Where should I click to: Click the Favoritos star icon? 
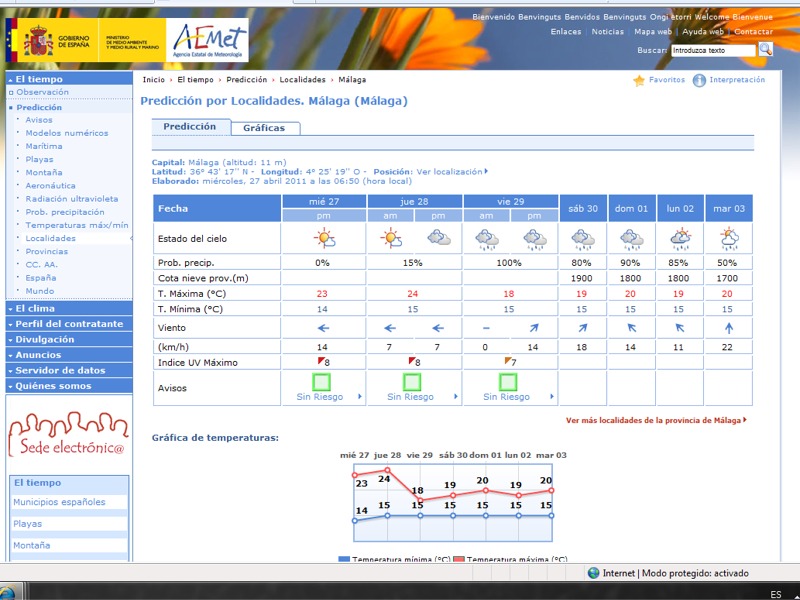(x=639, y=80)
